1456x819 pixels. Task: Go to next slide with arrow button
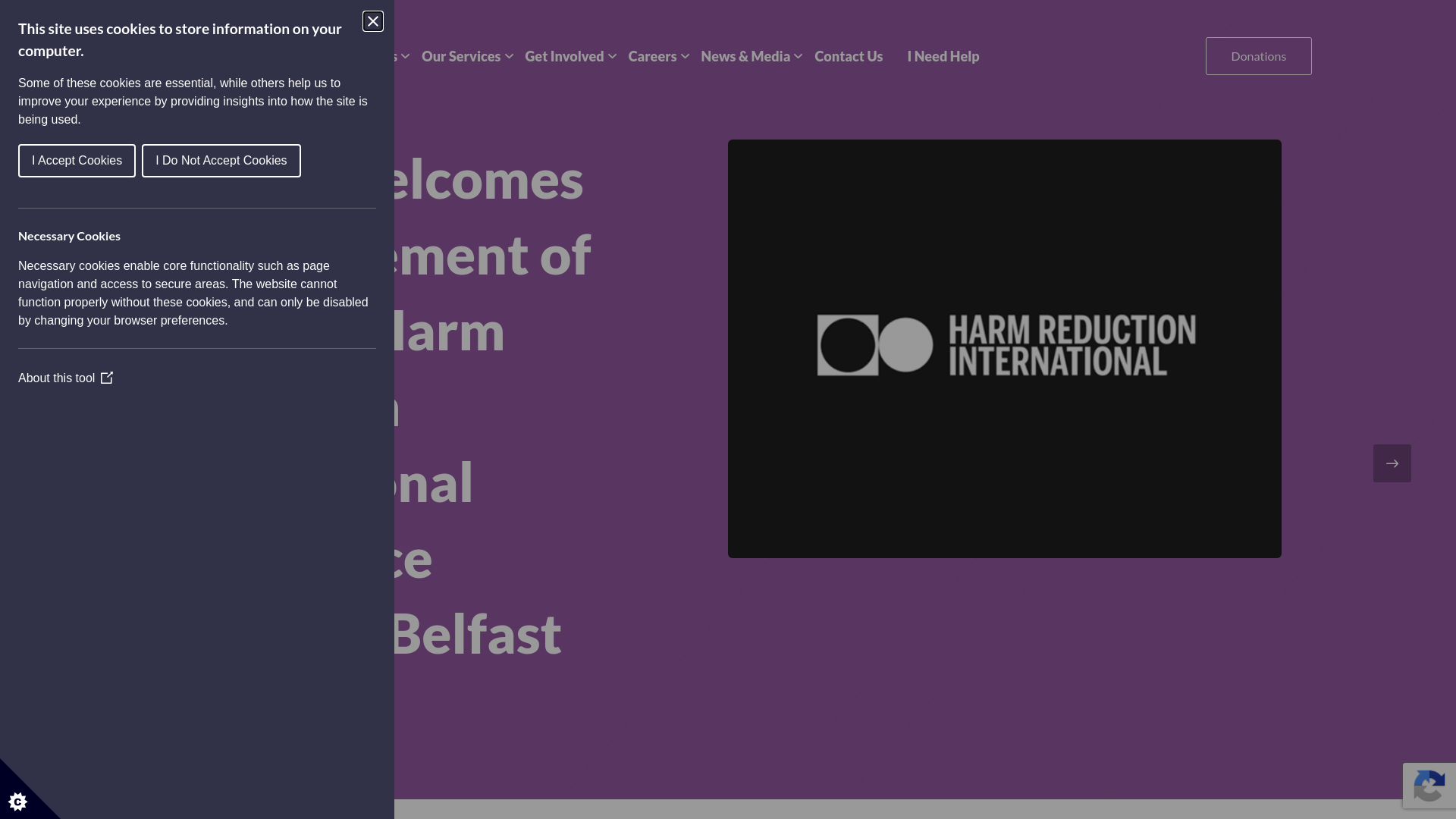tap(1392, 463)
